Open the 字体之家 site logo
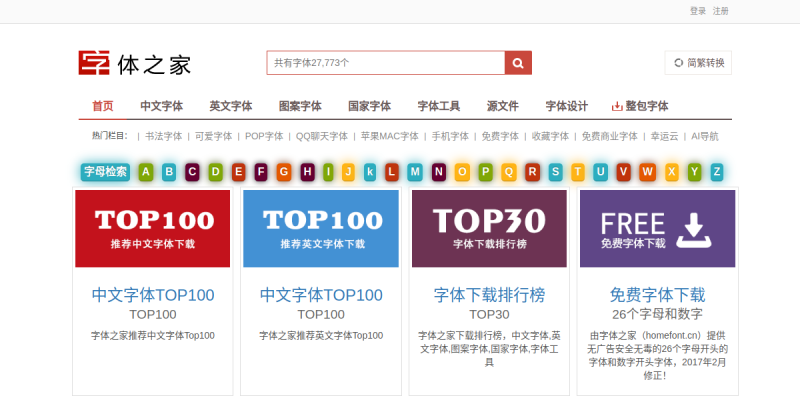Screen dimensions: 800x400 click(135, 63)
